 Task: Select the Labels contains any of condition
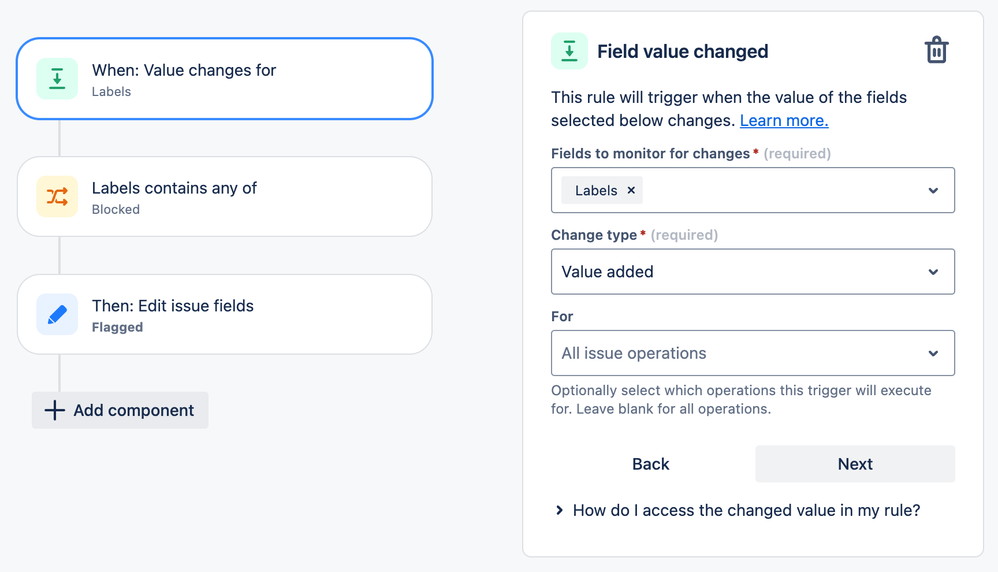coord(225,197)
